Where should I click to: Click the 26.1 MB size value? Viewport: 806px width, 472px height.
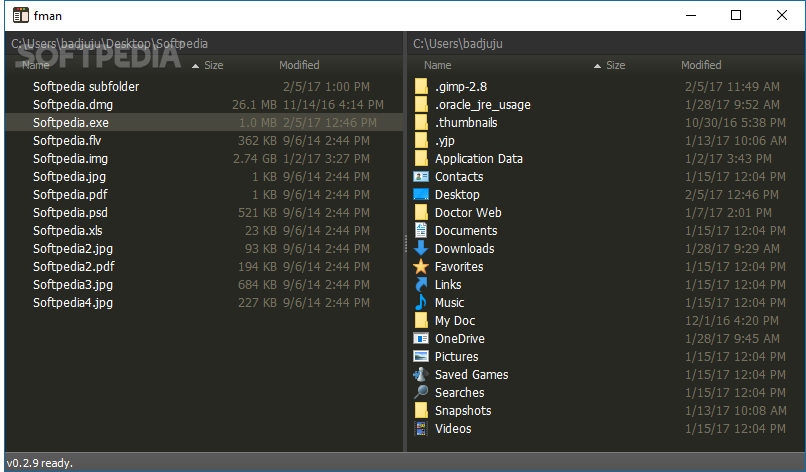[254, 104]
